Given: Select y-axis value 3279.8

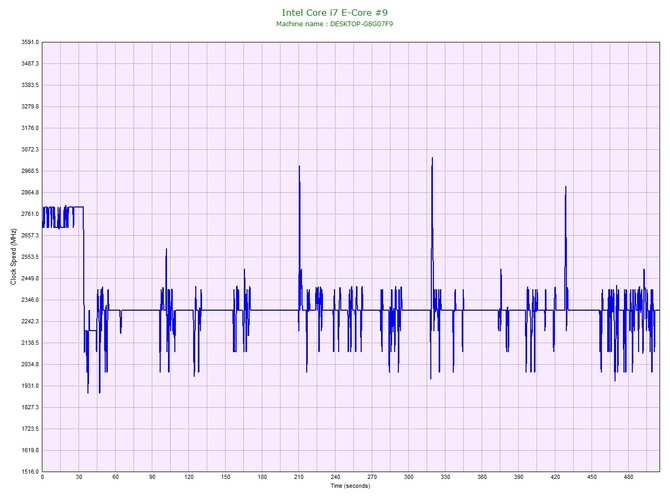Looking at the screenshot, I should 30,106.
